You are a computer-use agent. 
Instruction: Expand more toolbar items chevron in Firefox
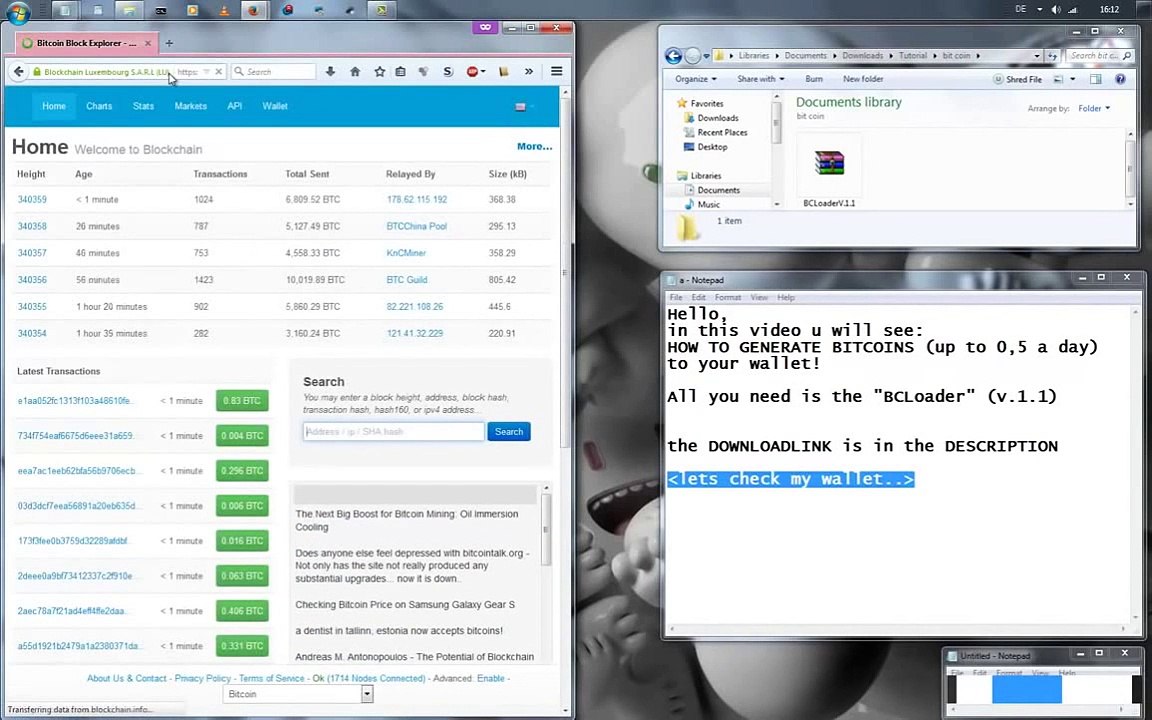[528, 71]
